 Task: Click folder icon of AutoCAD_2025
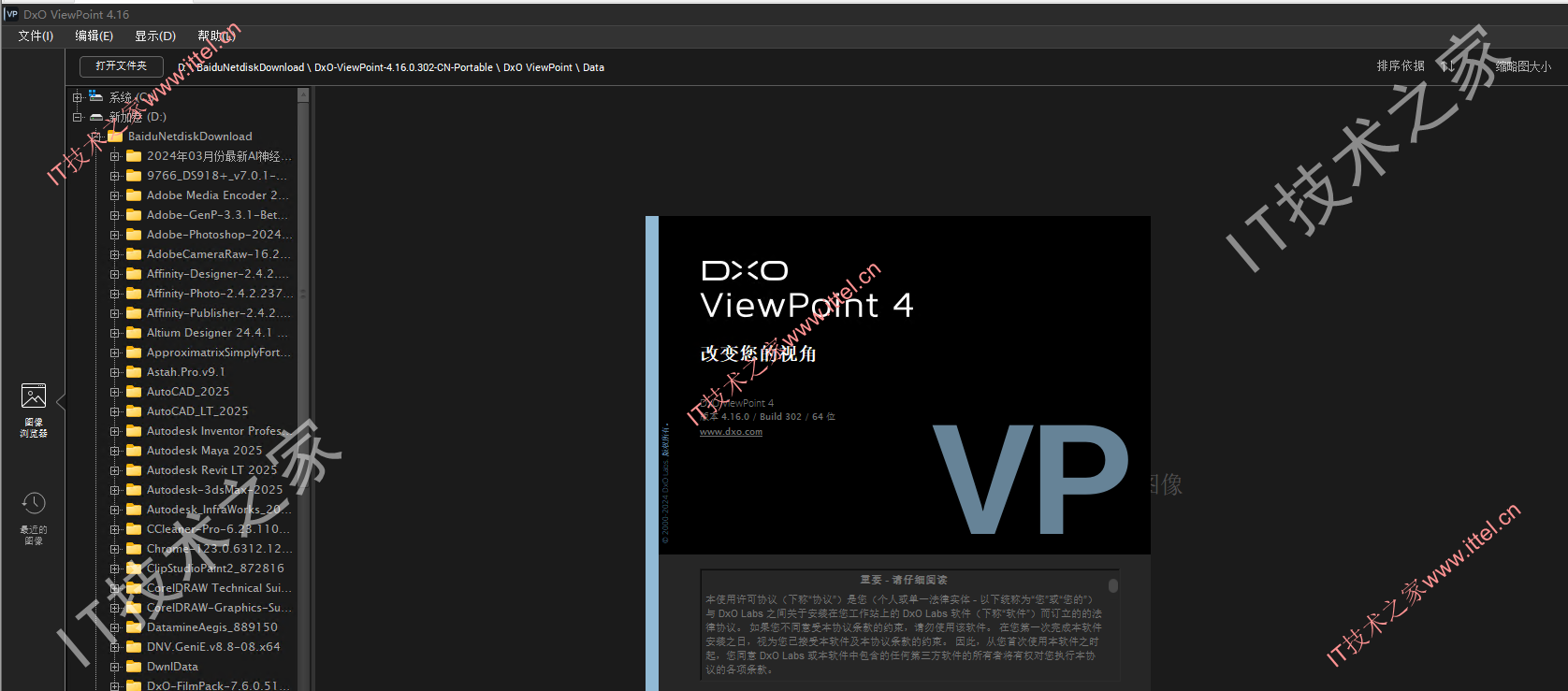(134, 392)
